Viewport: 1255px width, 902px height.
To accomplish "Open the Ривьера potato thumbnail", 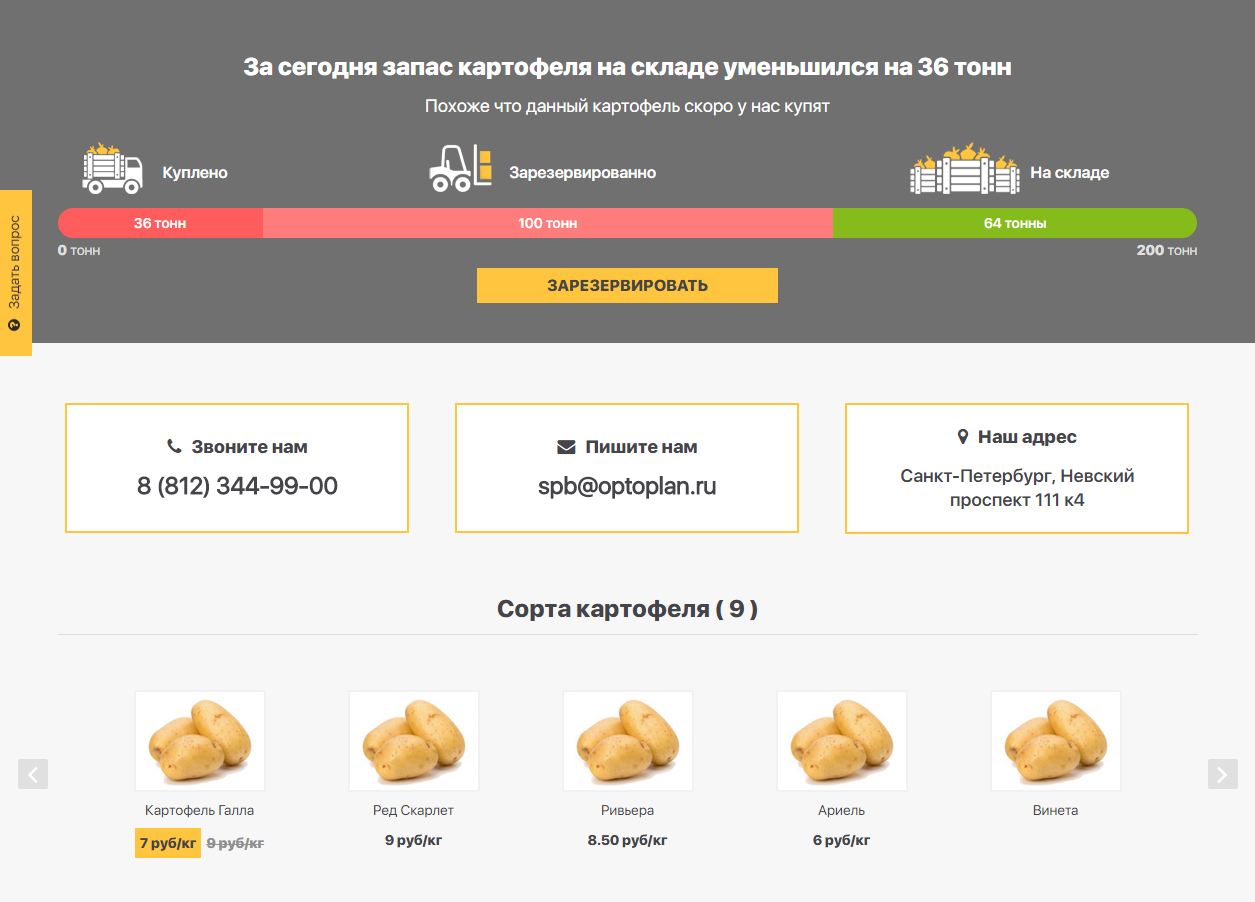I will [628, 741].
